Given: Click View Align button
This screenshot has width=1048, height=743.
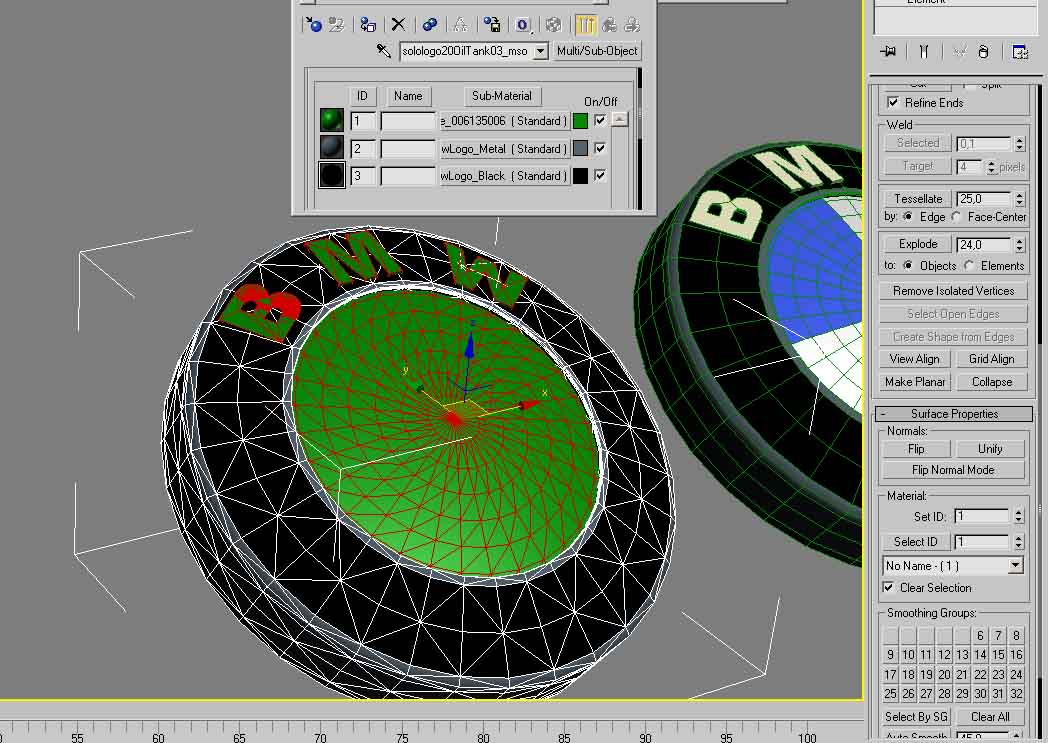Looking at the screenshot, I should click(914, 359).
